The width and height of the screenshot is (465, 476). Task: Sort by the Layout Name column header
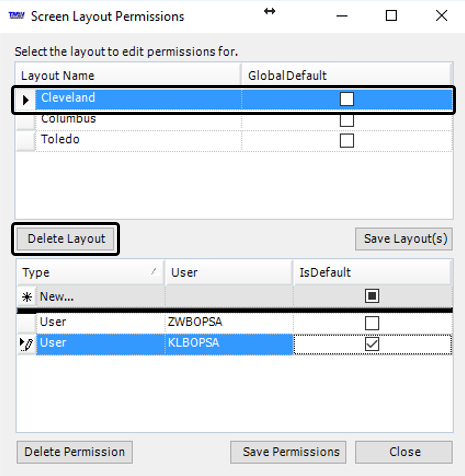(129, 75)
